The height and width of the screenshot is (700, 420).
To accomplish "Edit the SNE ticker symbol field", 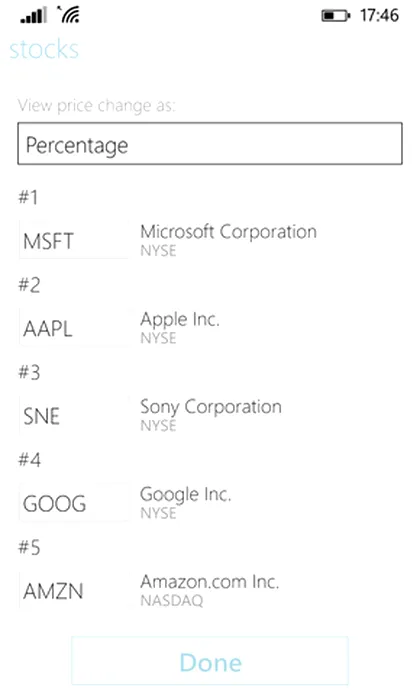I will 74,415.
